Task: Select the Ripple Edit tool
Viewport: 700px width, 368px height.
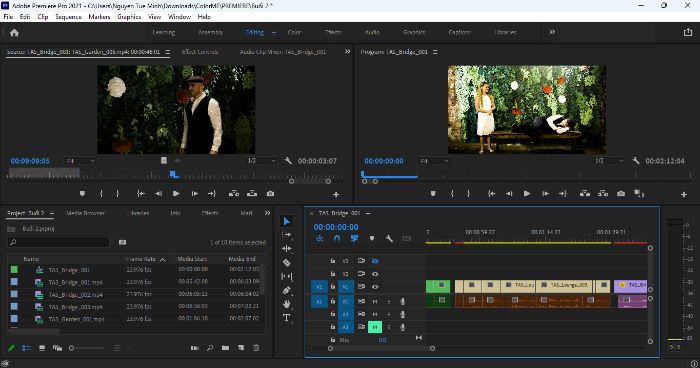Action: point(287,249)
